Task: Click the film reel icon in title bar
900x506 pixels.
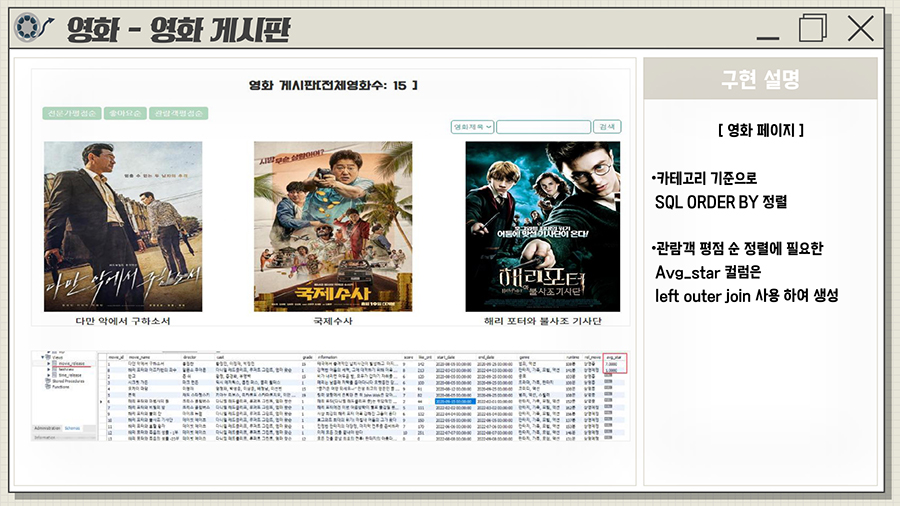Action: [x=28, y=27]
